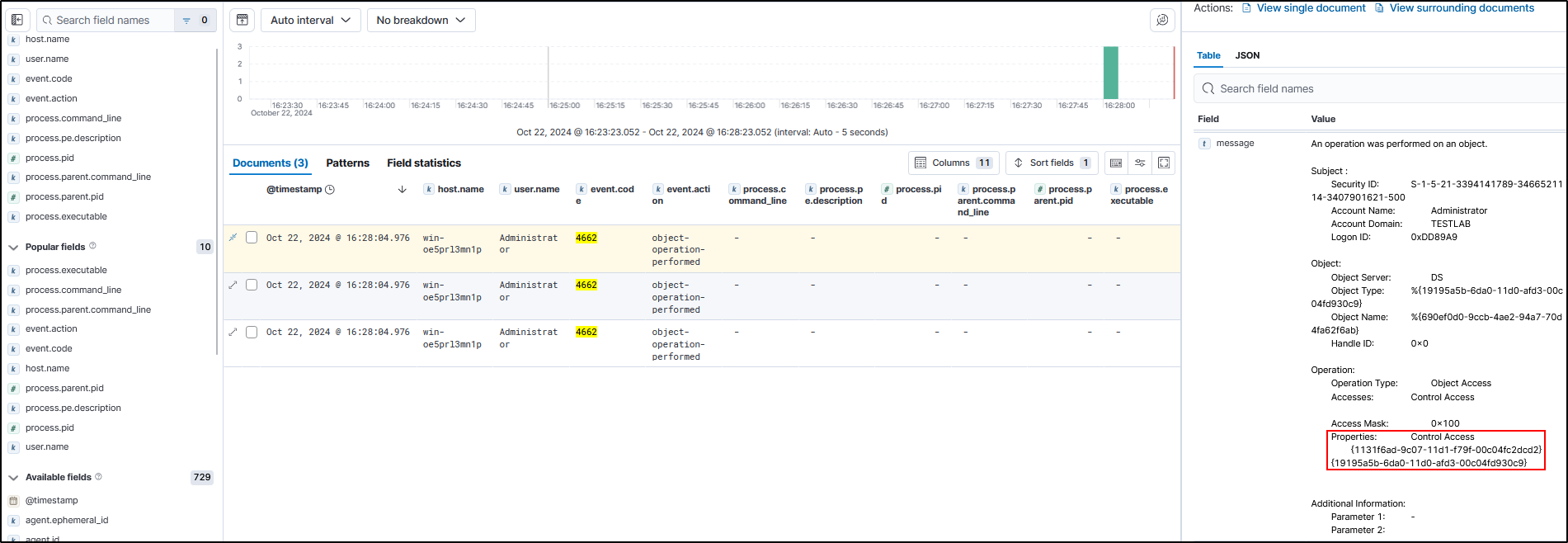The width and height of the screenshot is (1568, 543).
Task: Switch to the Patterns tab
Action: tap(347, 163)
